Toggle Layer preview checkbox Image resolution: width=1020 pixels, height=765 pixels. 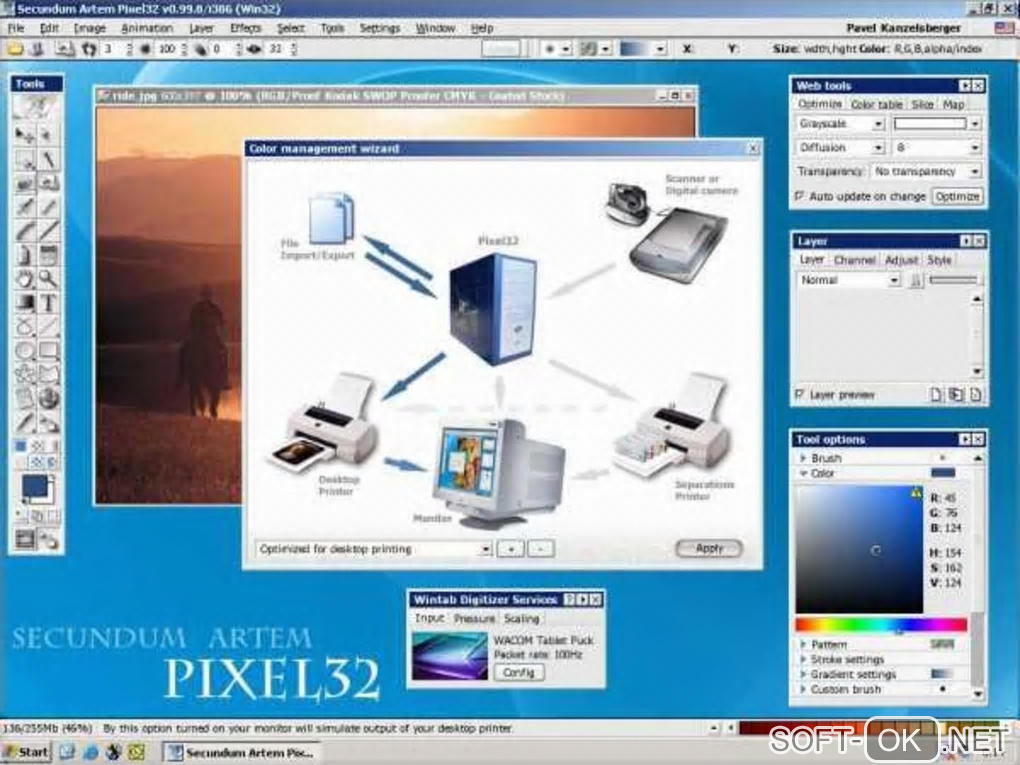point(799,394)
